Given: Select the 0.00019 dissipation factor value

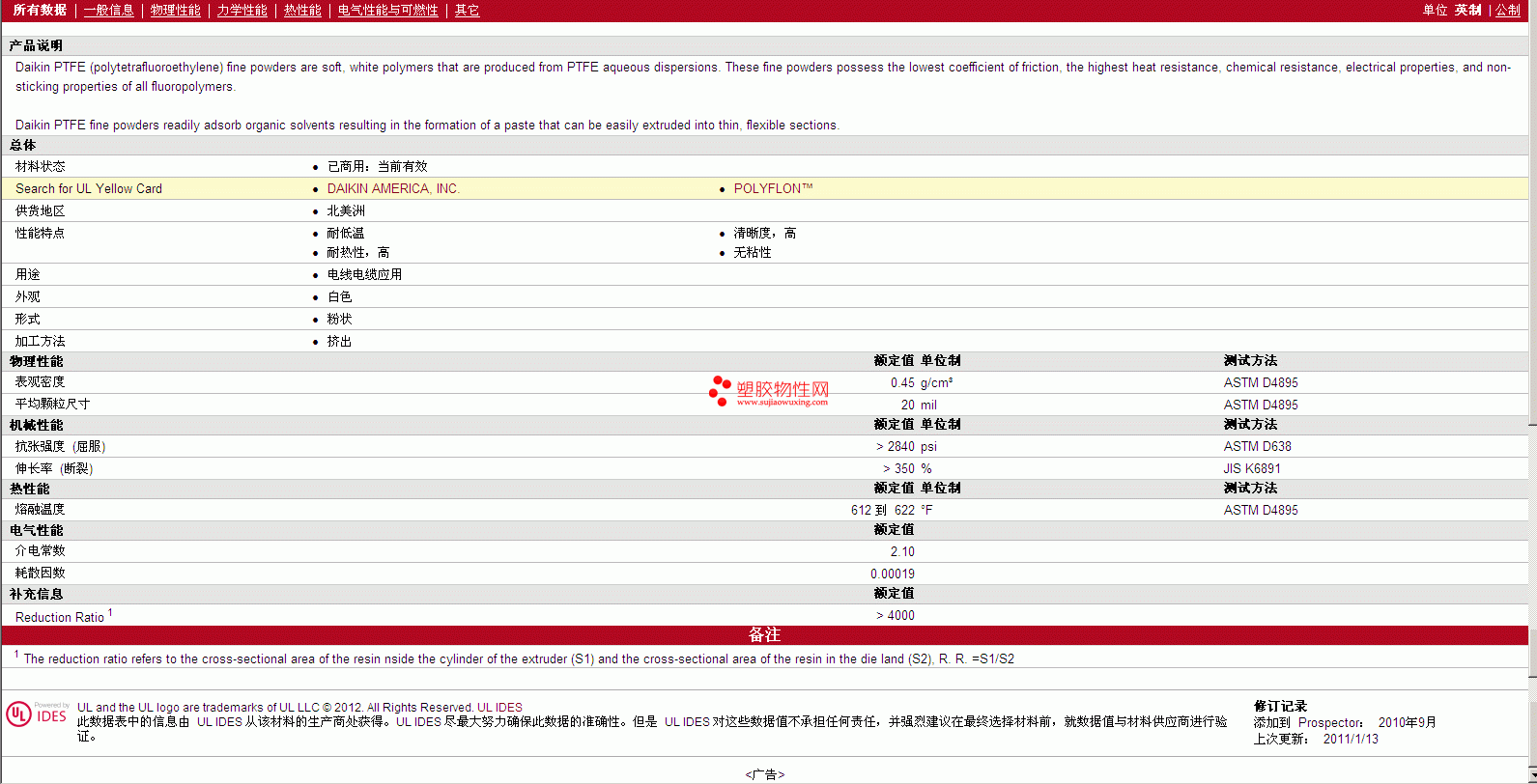Looking at the screenshot, I should 893,574.
